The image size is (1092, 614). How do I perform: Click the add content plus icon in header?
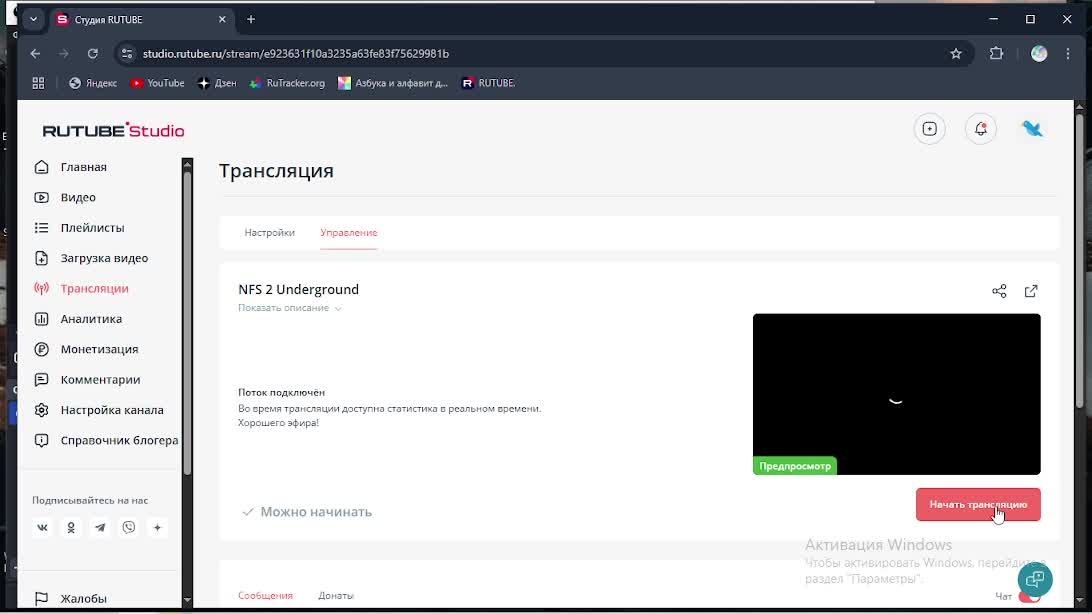pos(930,129)
